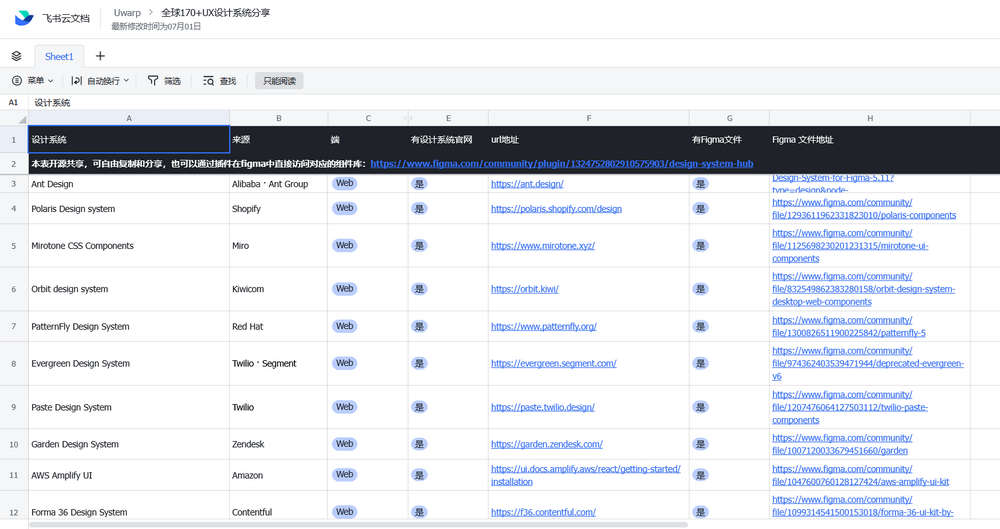The height and width of the screenshot is (529, 1000).
Task: Open the www.patternfly.org link
Action: point(544,326)
